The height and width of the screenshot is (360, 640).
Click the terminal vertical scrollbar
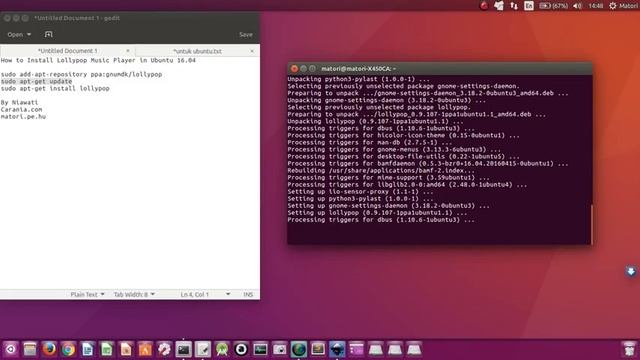click(x=591, y=224)
